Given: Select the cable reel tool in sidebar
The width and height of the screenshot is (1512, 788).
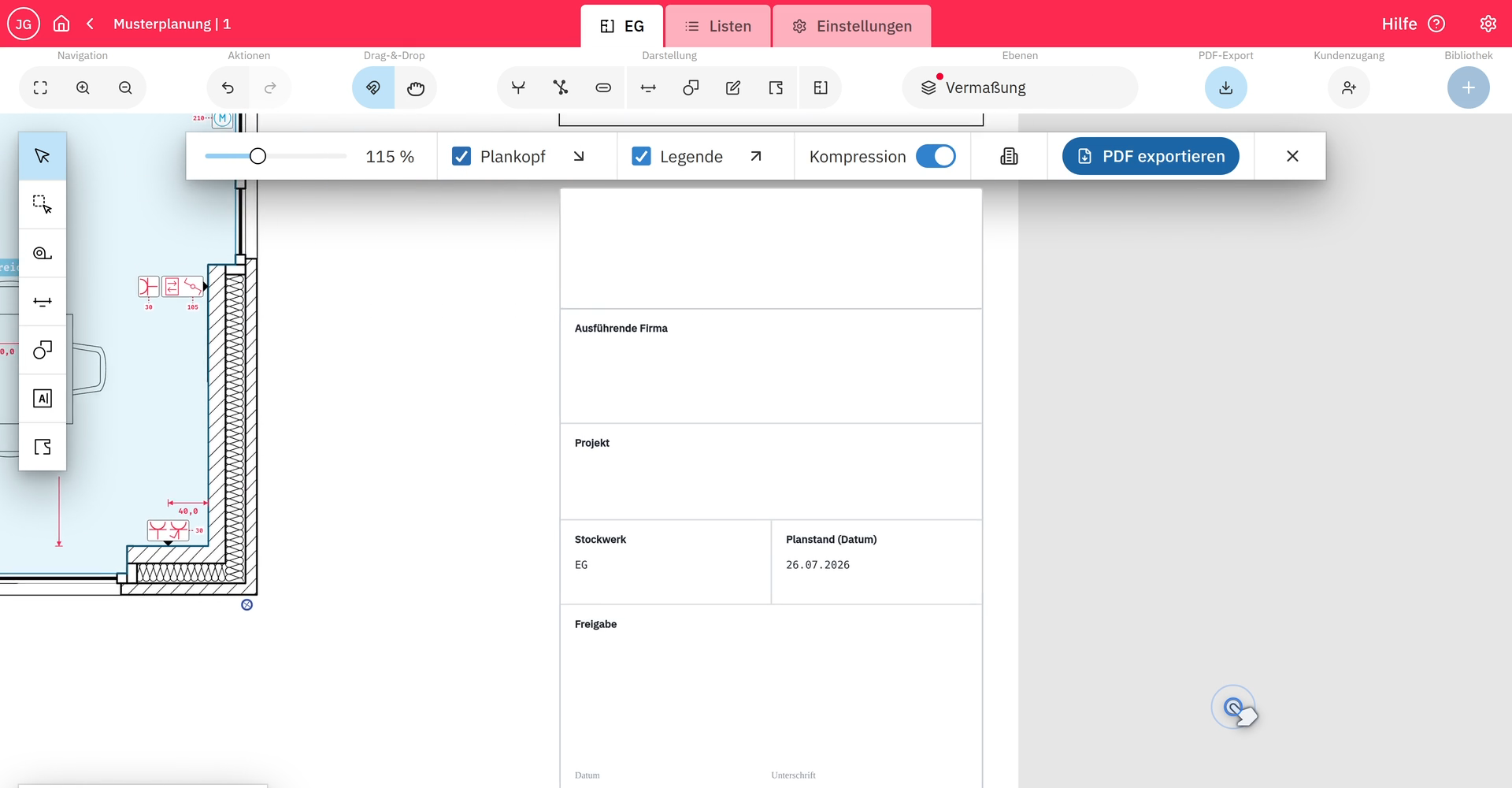Looking at the screenshot, I should [x=43, y=253].
